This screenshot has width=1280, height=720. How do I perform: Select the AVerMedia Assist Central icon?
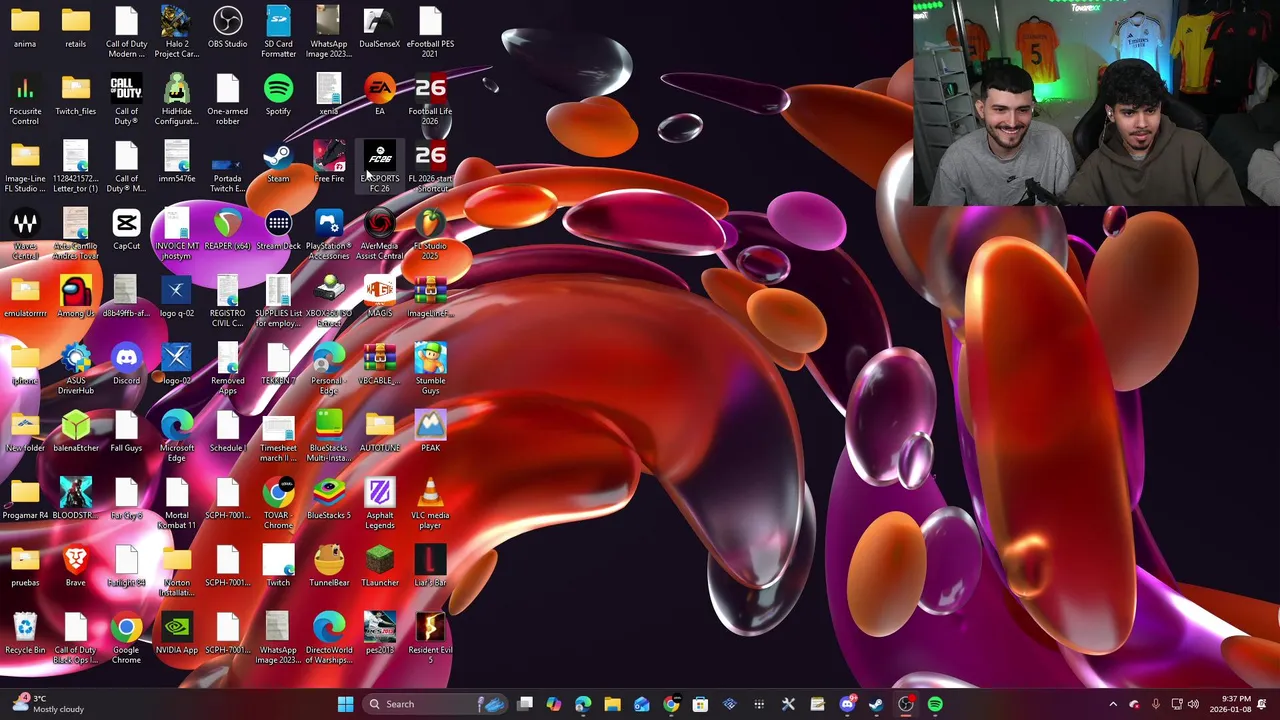tap(380, 234)
